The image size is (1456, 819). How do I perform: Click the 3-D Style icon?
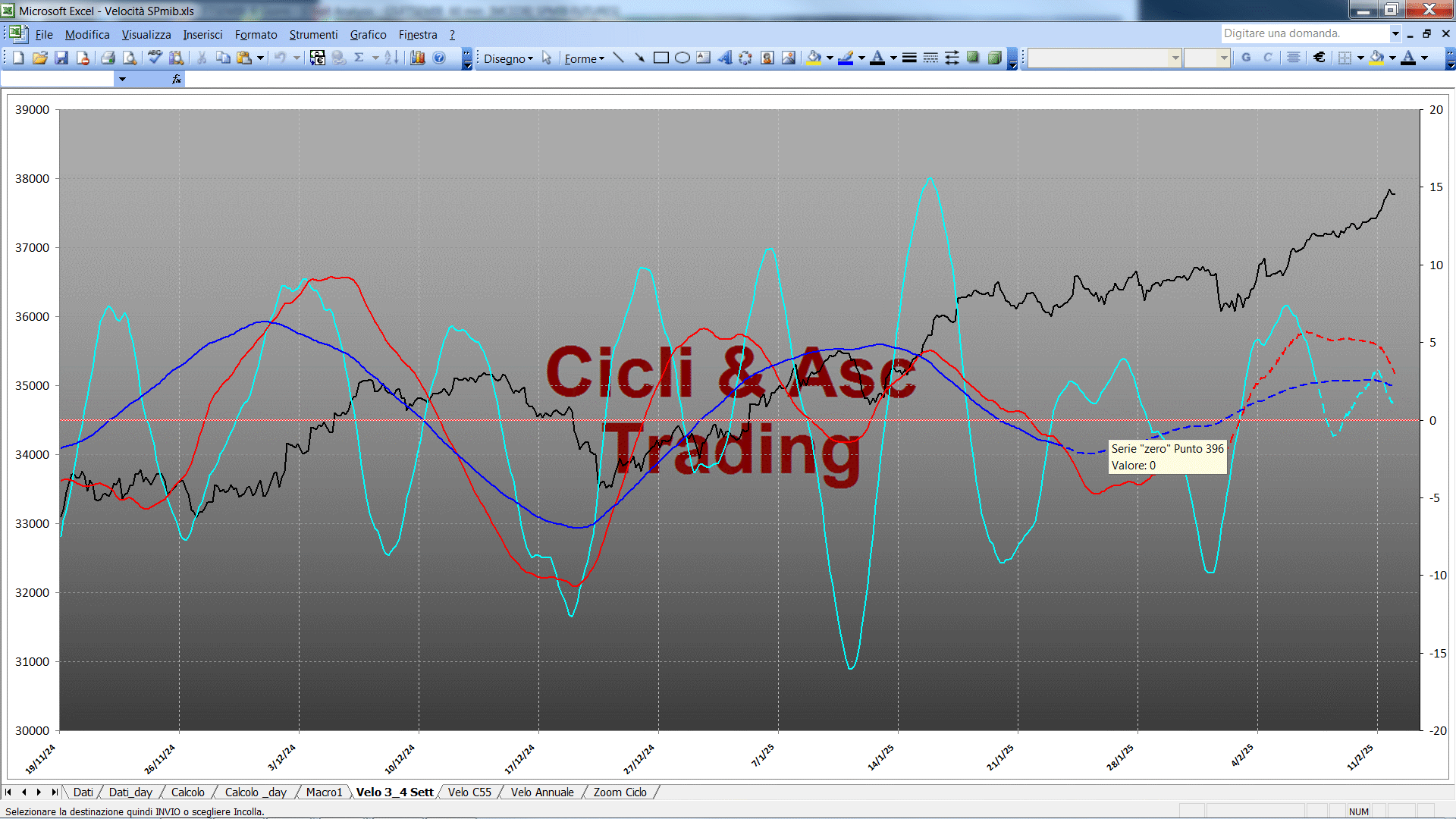(994, 58)
